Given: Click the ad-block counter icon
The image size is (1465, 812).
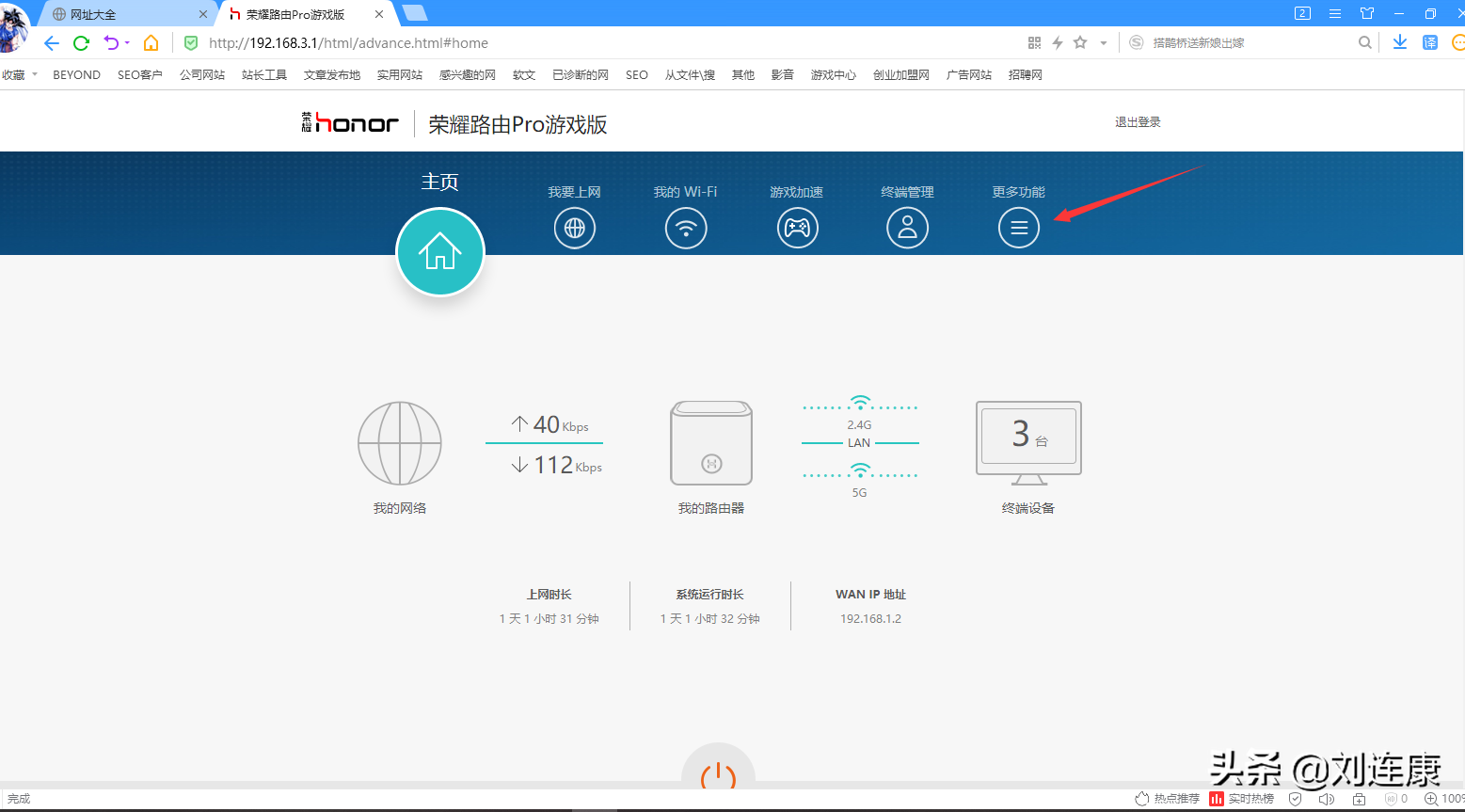Looking at the screenshot, I should click(x=1396, y=799).
